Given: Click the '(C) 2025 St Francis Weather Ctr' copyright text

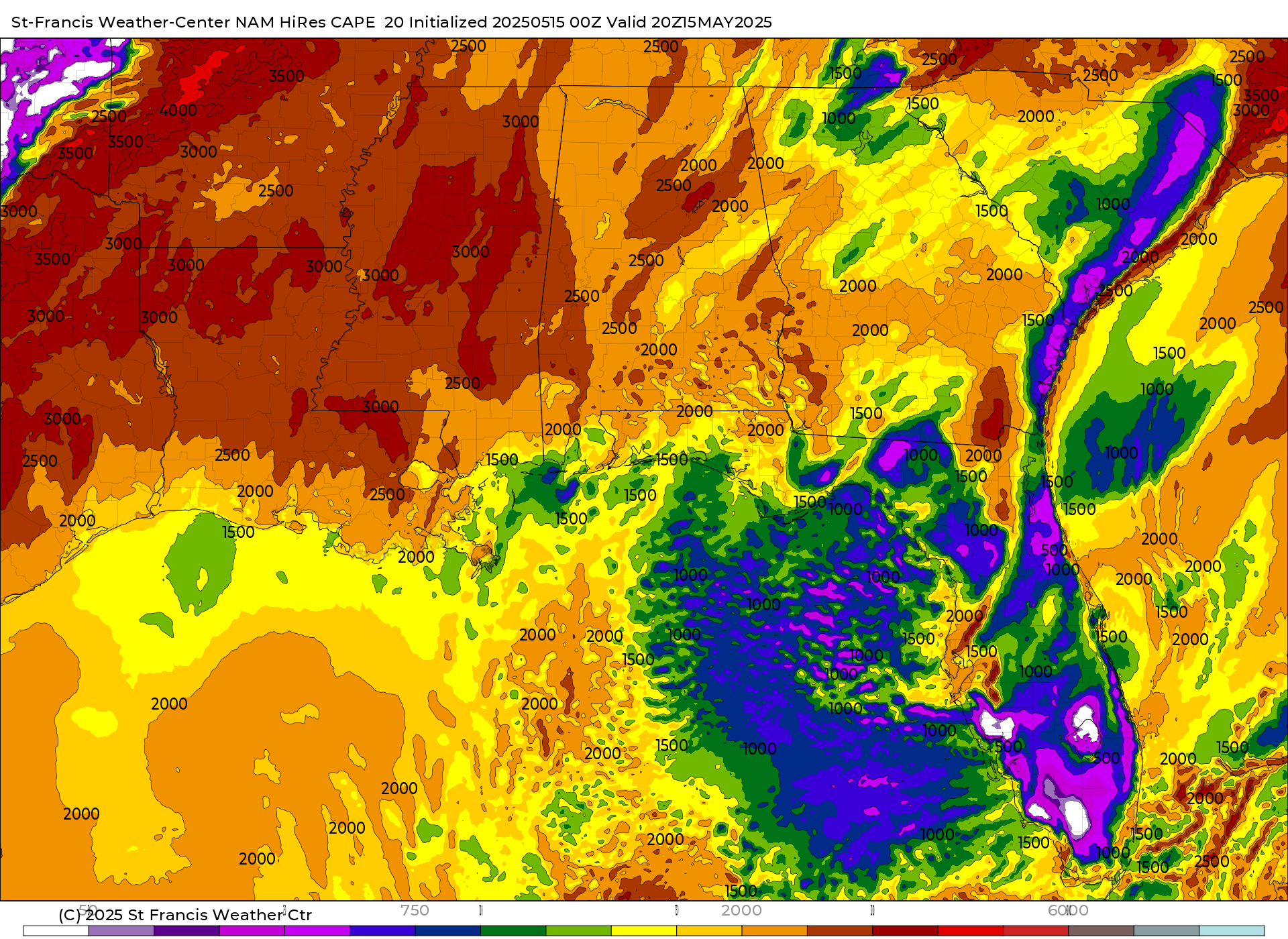Looking at the screenshot, I should click(185, 915).
